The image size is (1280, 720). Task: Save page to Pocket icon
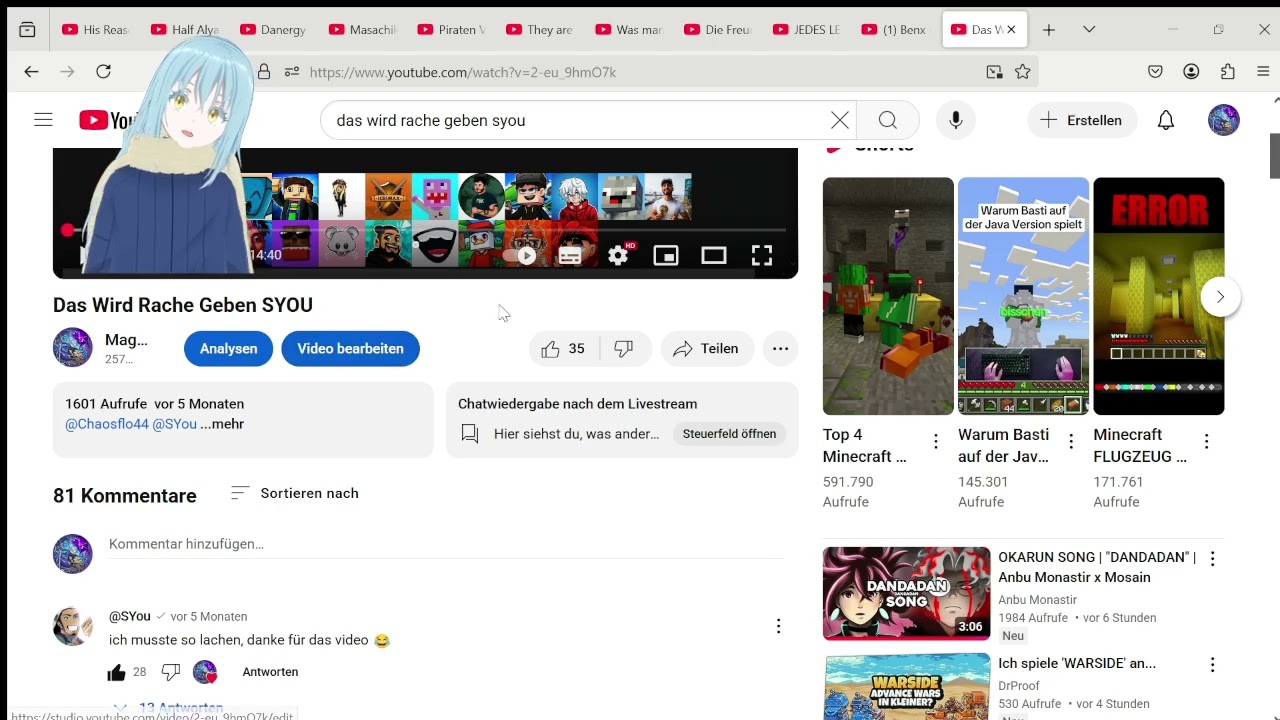[1155, 72]
